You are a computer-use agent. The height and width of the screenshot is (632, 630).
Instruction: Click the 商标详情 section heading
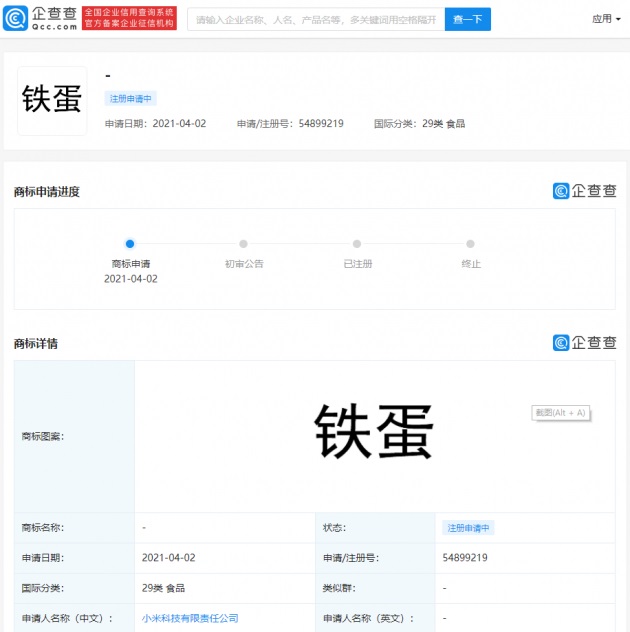tap(36, 343)
